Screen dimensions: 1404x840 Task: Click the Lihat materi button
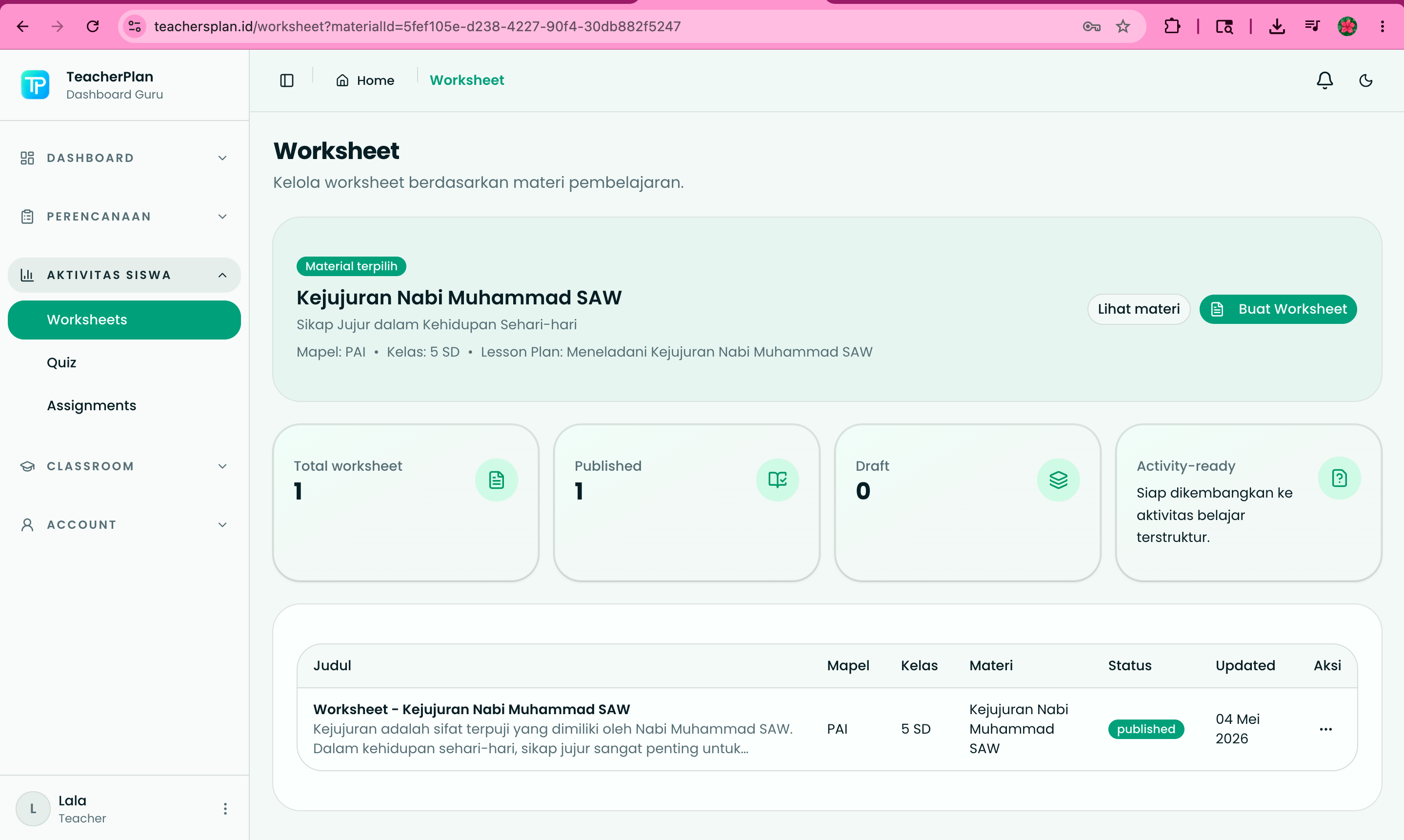[1139, 309]
